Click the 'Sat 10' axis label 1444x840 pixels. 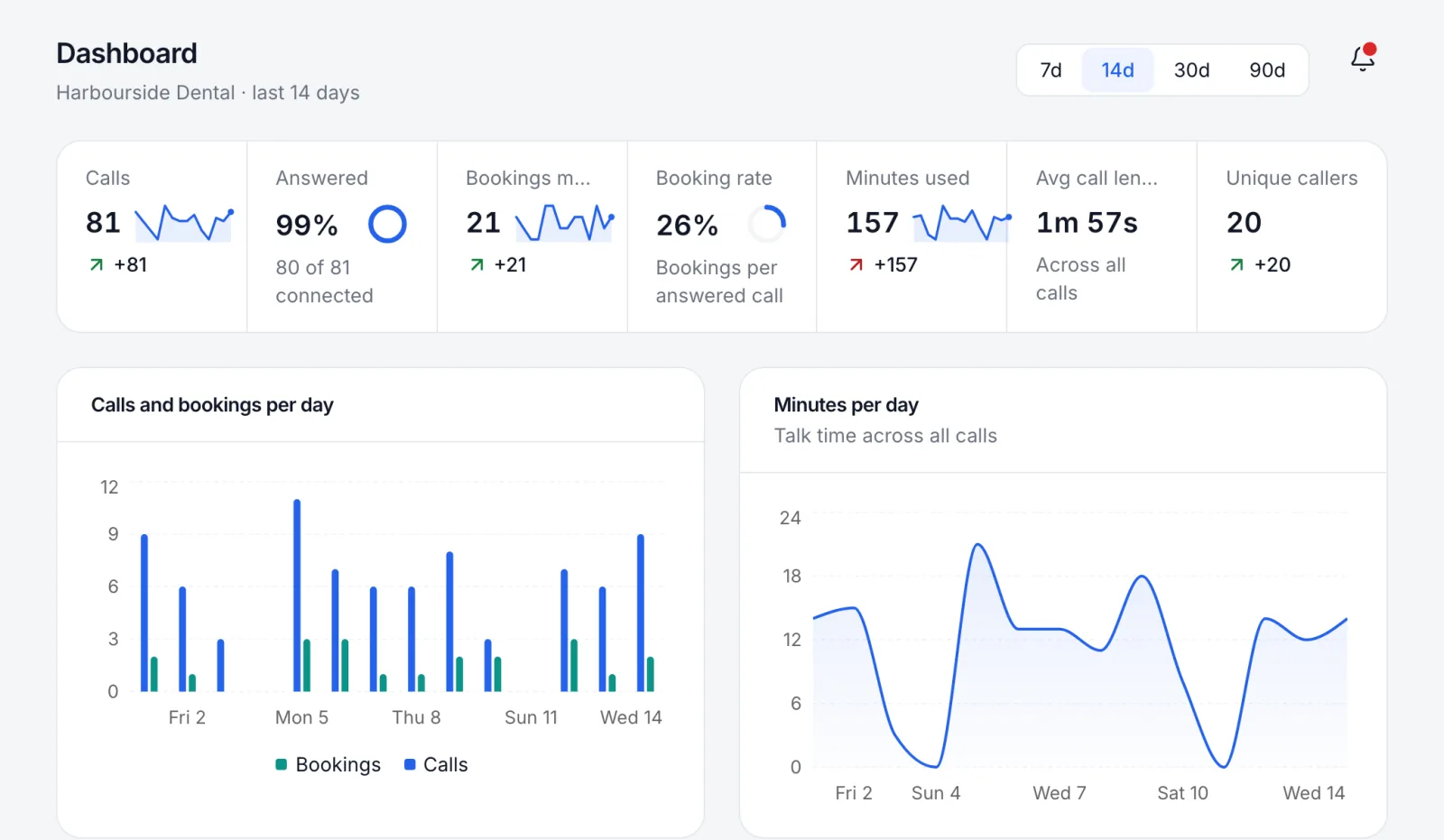click(1182, 793)
